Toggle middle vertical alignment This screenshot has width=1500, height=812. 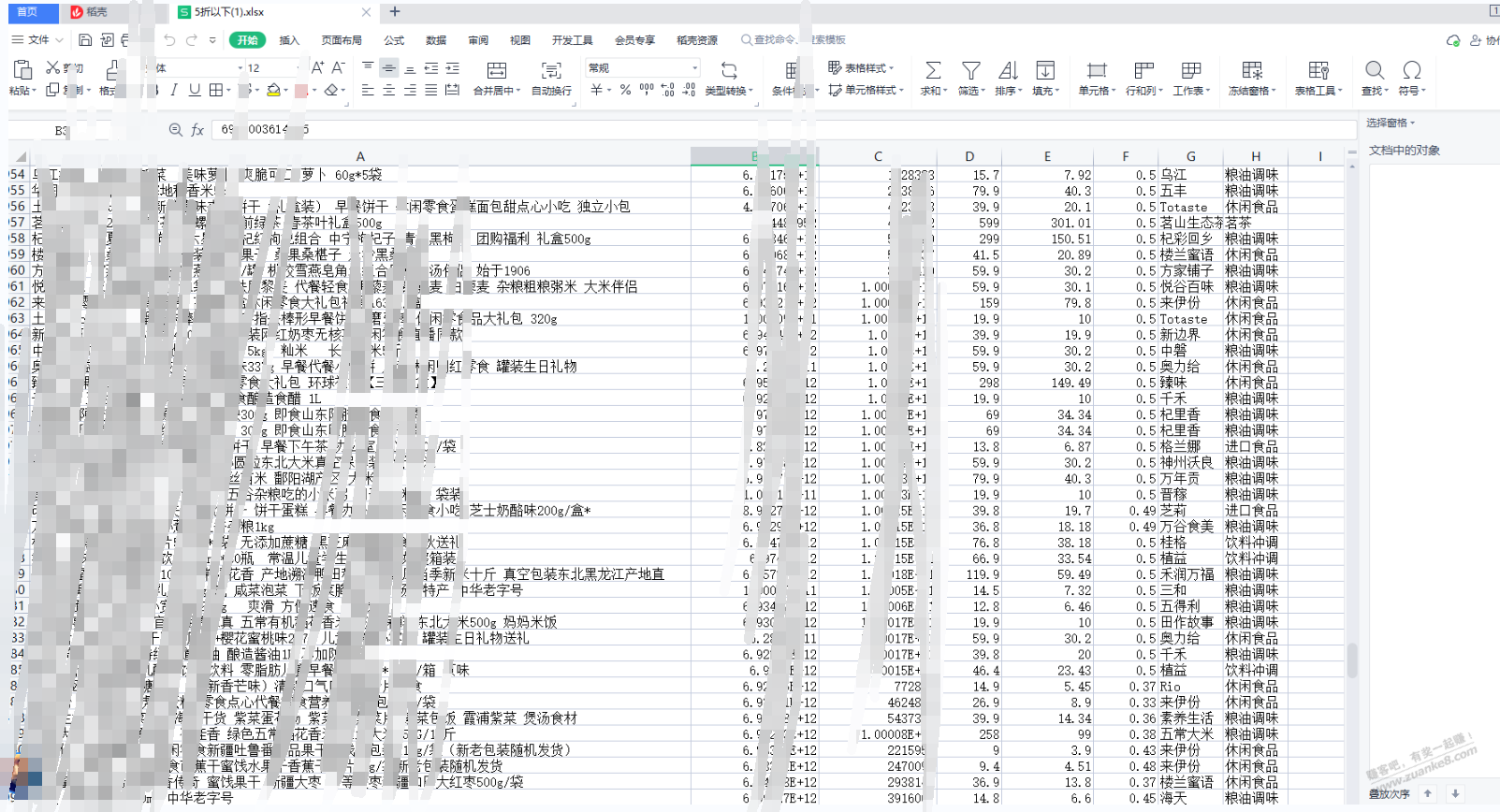pyautogui.click(x=388, y=68)
